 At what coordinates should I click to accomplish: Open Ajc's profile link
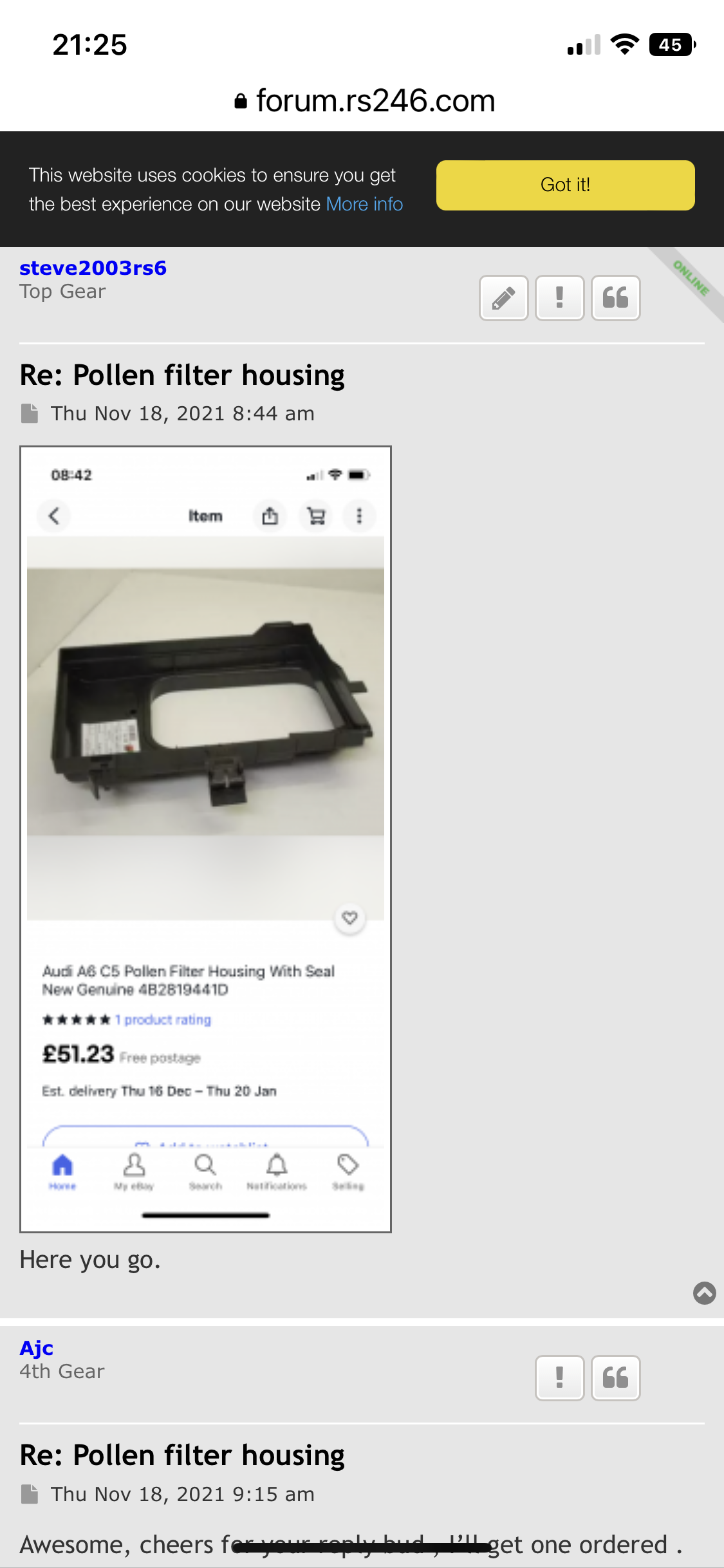click(x=36, y=1348)
